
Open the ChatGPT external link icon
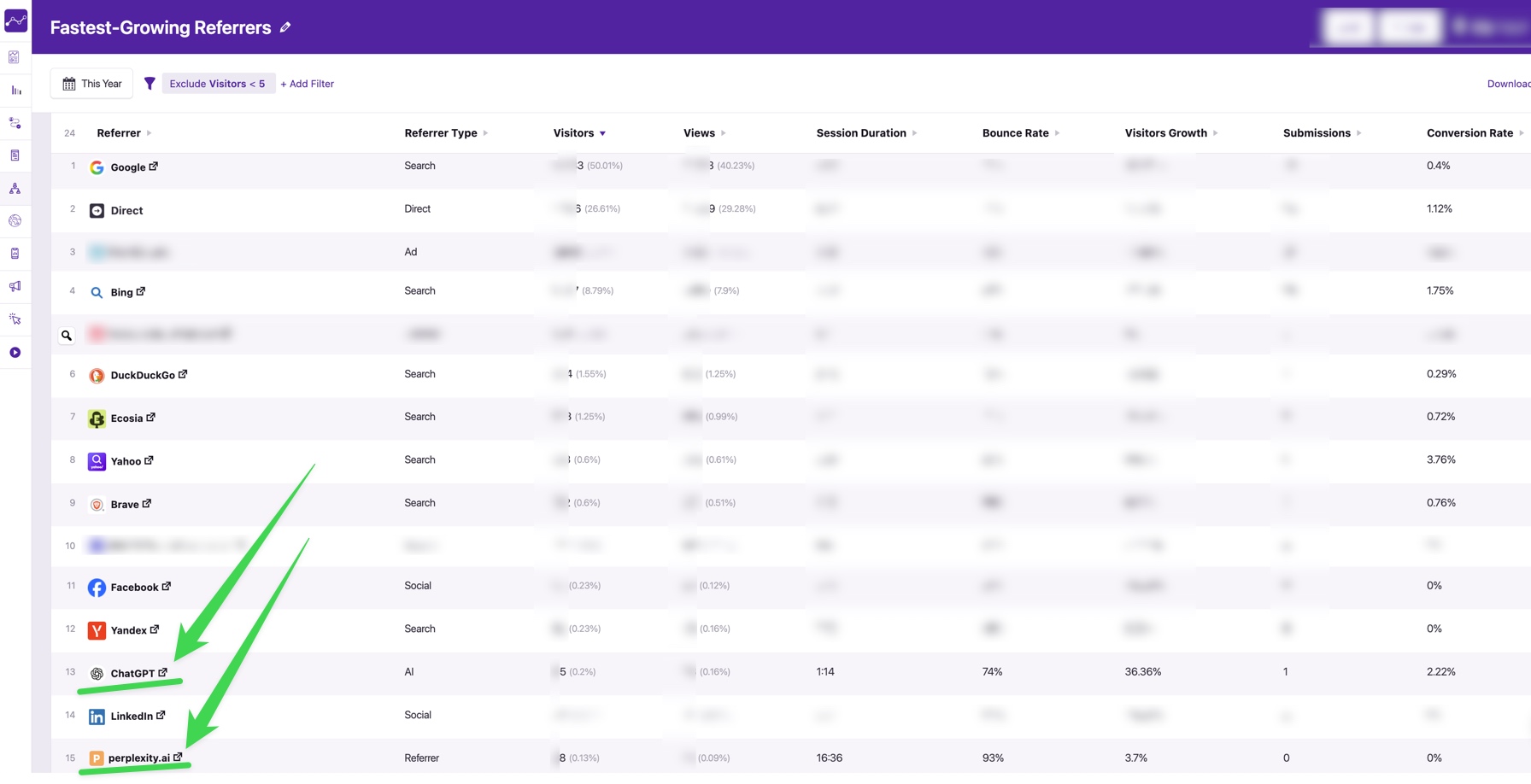coord(162,673)
